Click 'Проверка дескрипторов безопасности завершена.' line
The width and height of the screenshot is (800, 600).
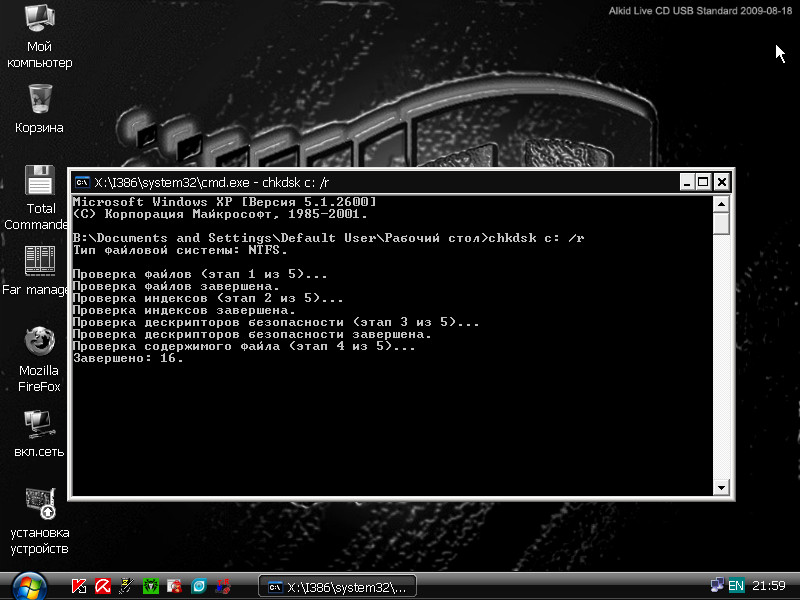pyautogui.click(x=252, y=334)
